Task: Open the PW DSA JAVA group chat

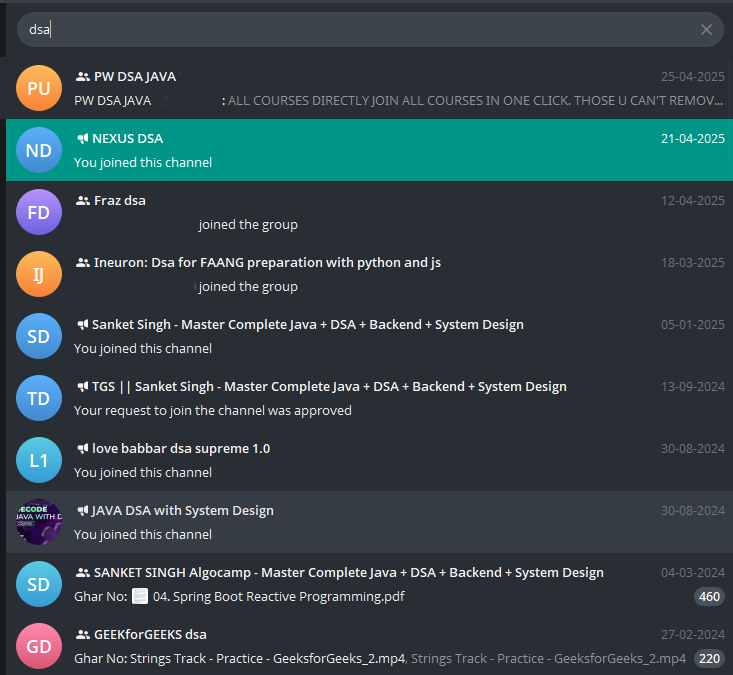Action: (x=135, y=77)
